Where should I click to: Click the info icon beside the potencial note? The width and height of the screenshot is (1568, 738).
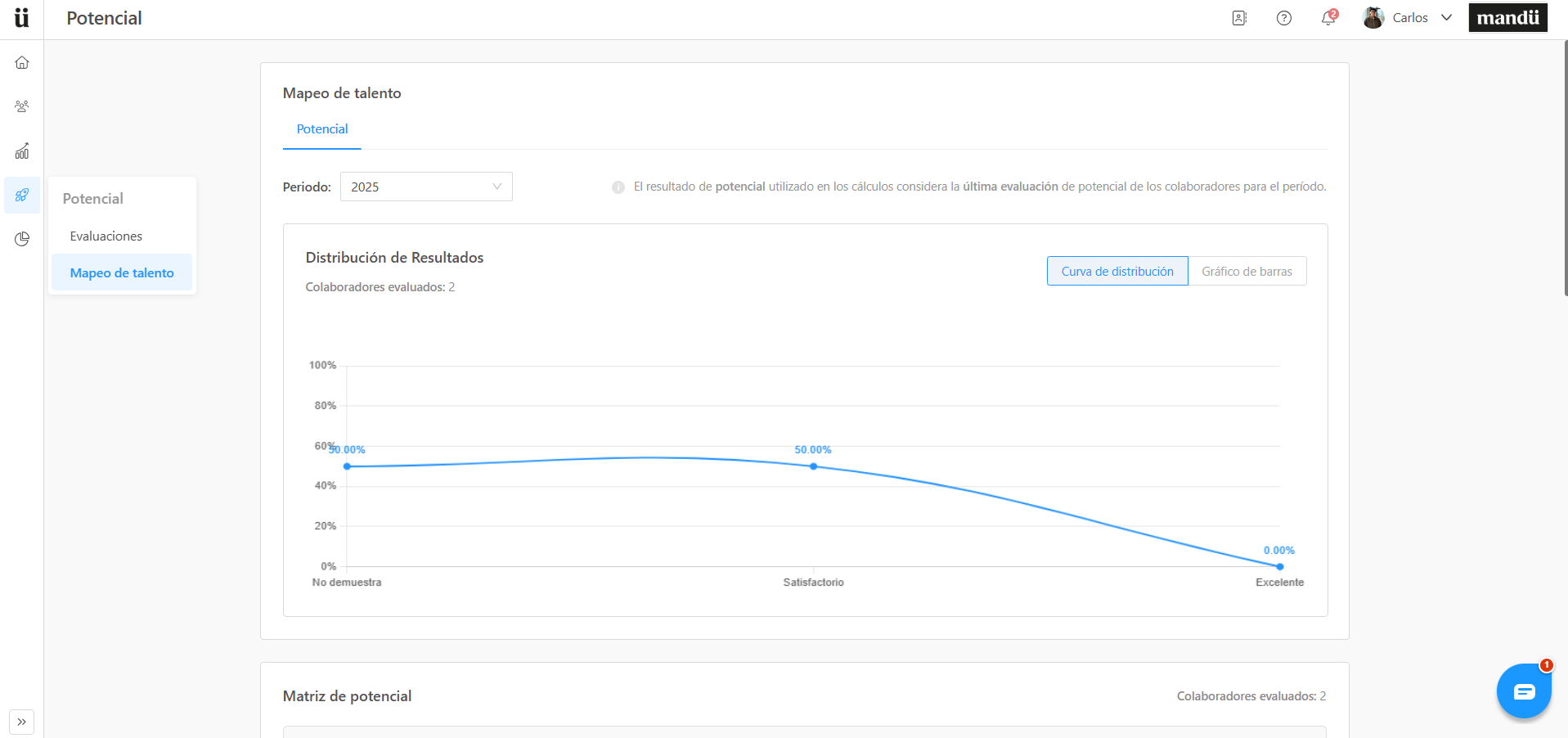(x=618, y=187)
